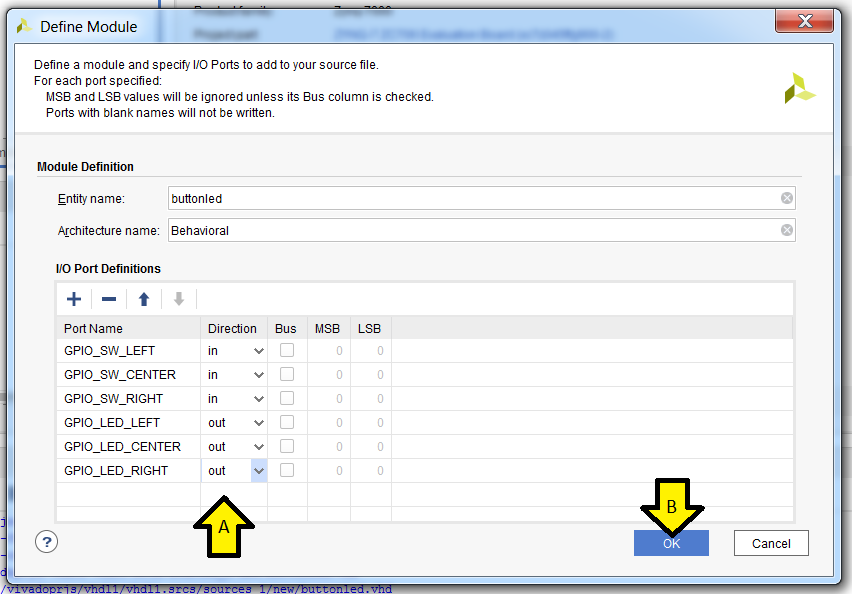
Task: Edit the Architecture name field
Action: point(481,230)
